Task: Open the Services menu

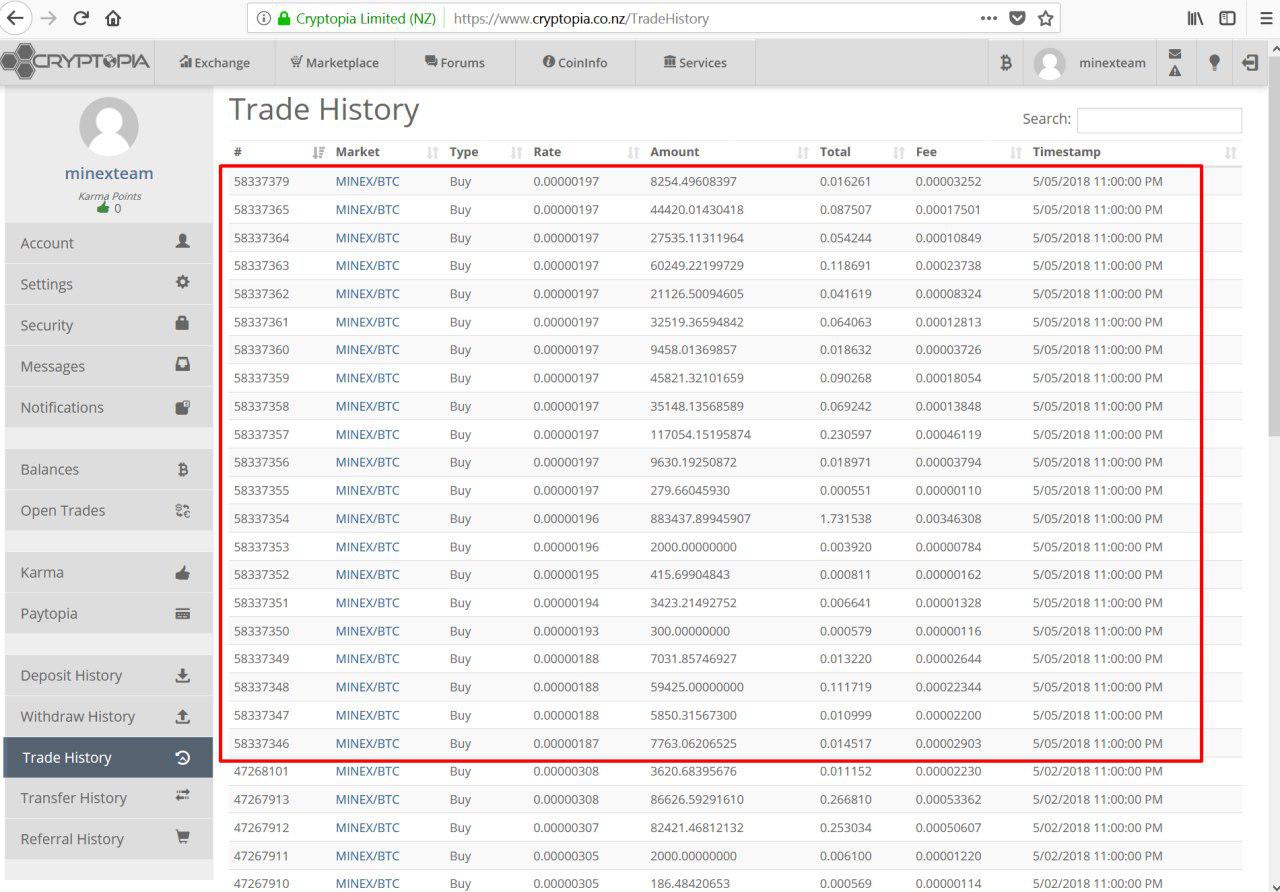Action: [695, 62]
